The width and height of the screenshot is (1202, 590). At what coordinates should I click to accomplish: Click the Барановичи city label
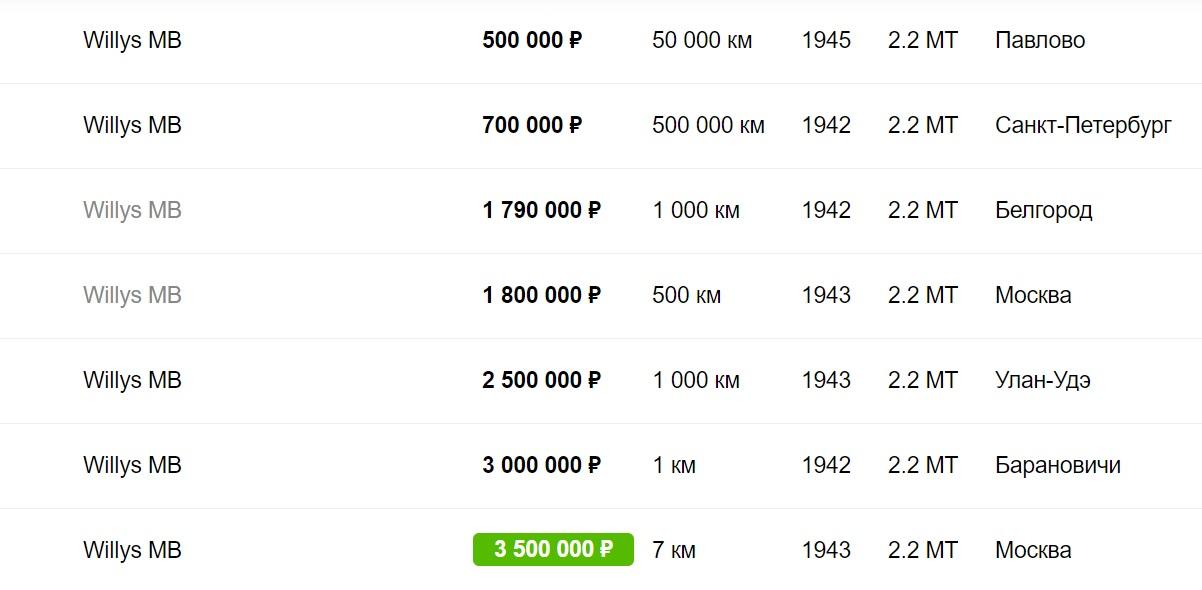(x=1057, y=466)
